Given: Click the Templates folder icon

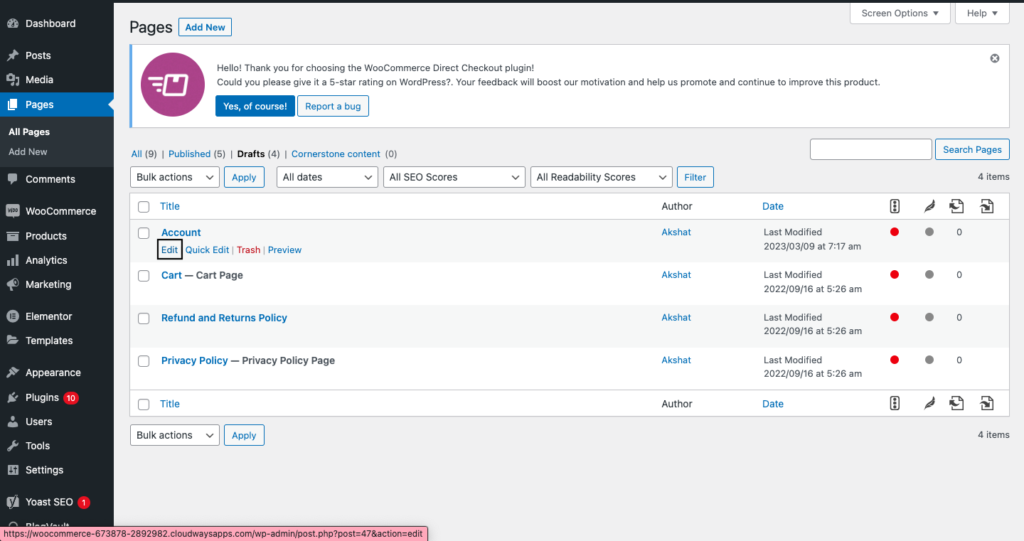Looking at the screenshot, I should click(12, 340).
